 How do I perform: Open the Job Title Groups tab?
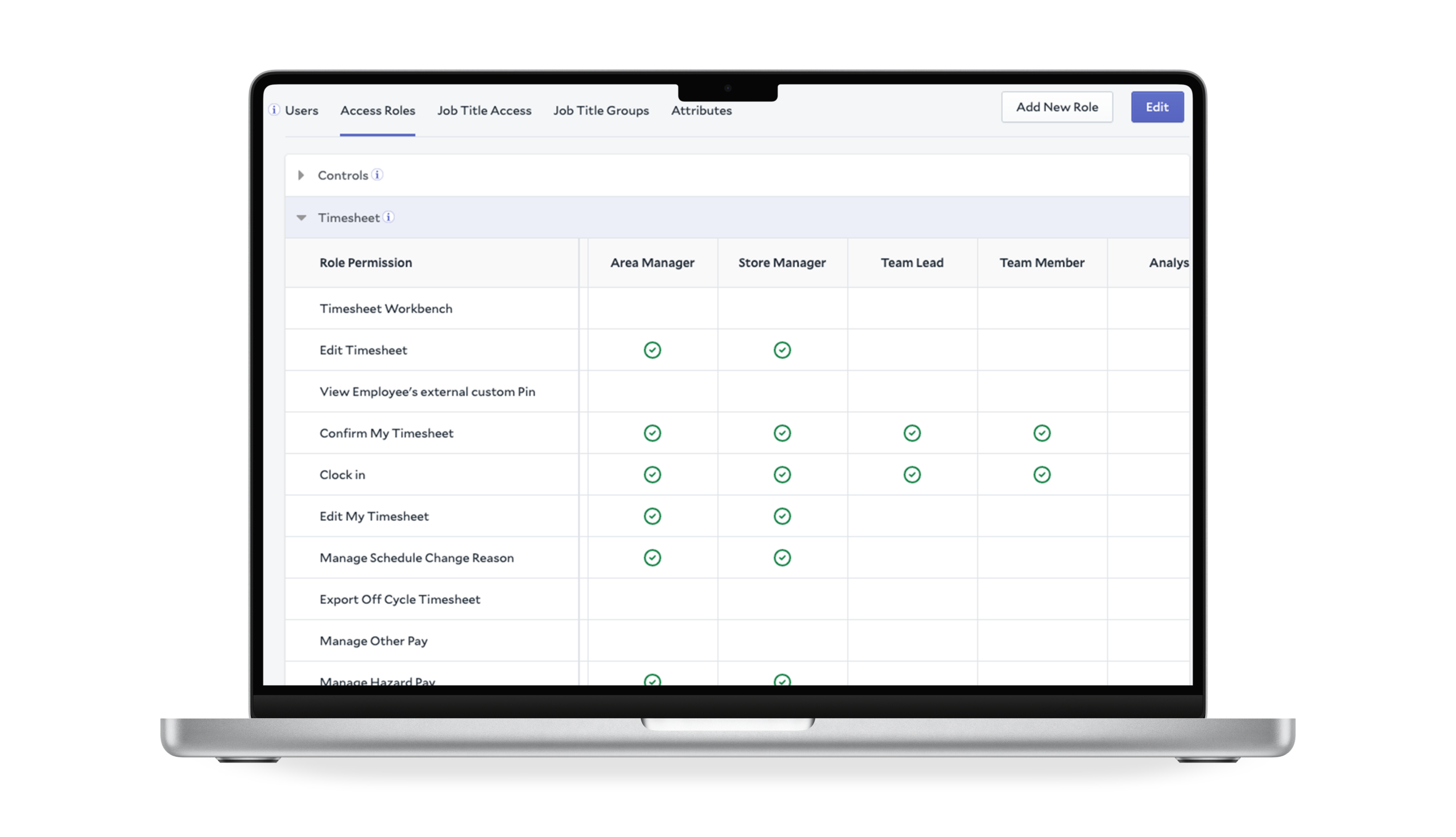pos(601,110)
